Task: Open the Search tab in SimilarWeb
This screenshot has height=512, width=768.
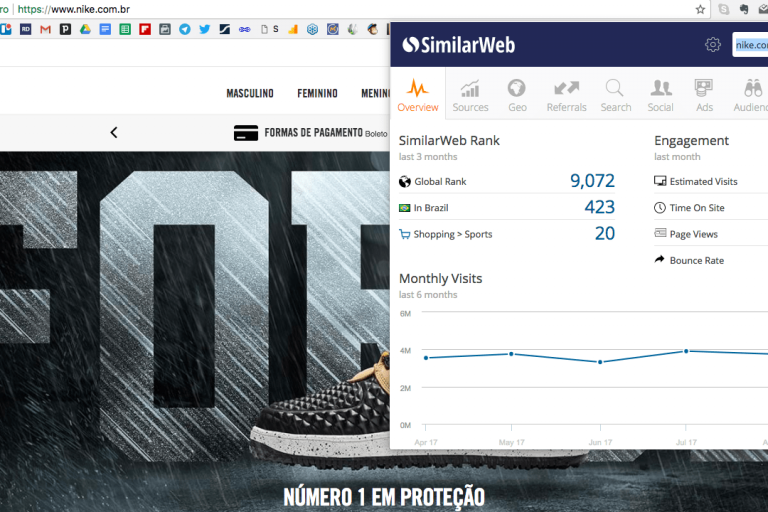Action: click(x=616, y=95)
